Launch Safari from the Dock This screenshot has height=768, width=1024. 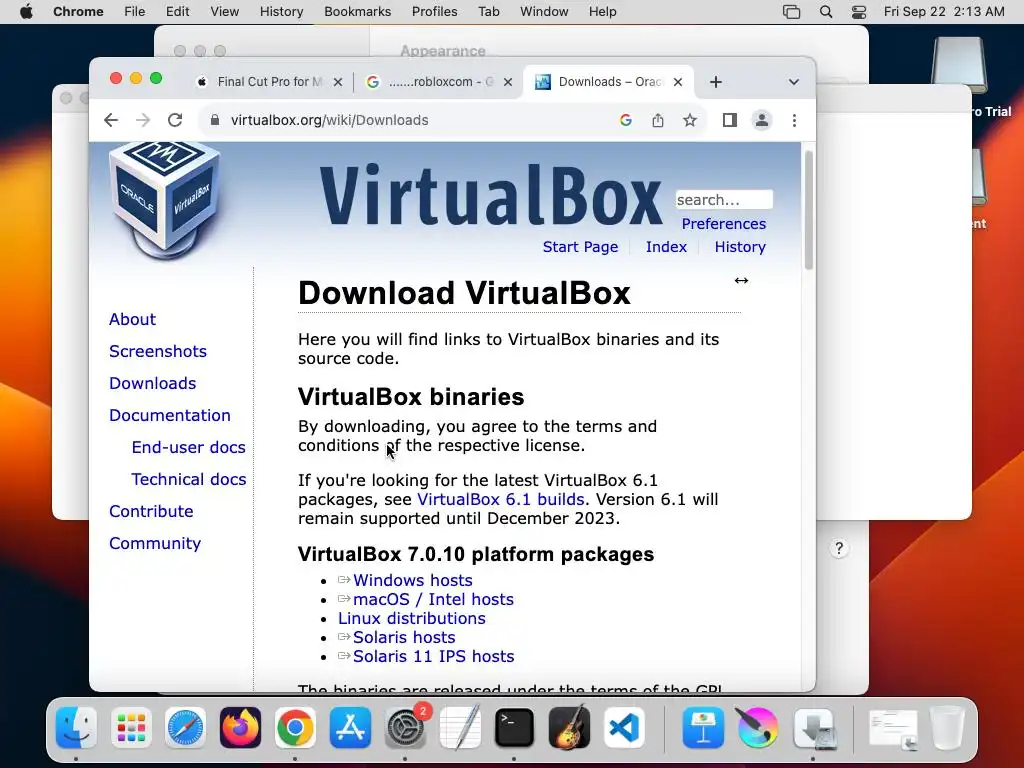click(x=185, y=727)
